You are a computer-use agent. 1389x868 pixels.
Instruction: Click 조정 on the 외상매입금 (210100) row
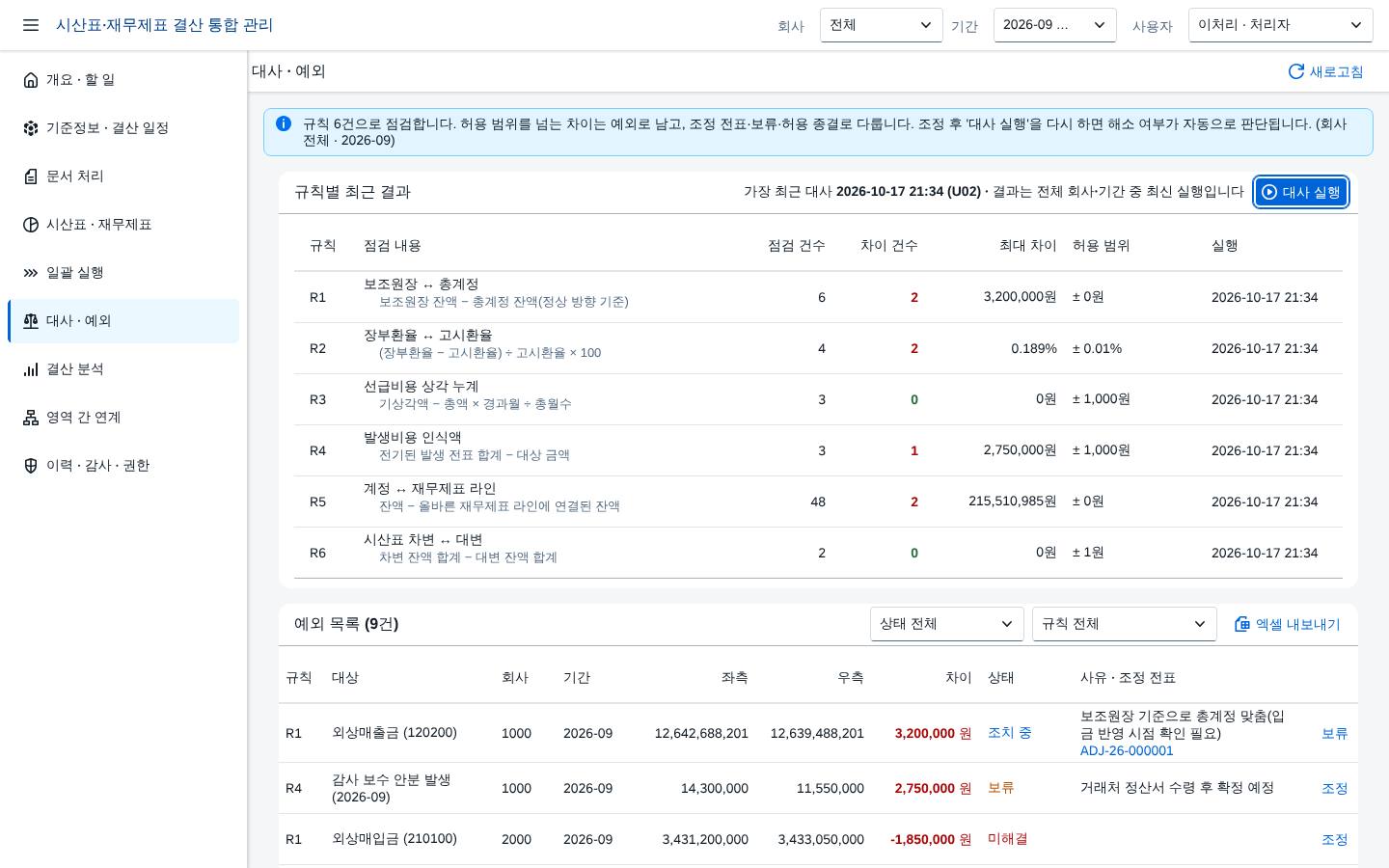(x=1334, y=840)
